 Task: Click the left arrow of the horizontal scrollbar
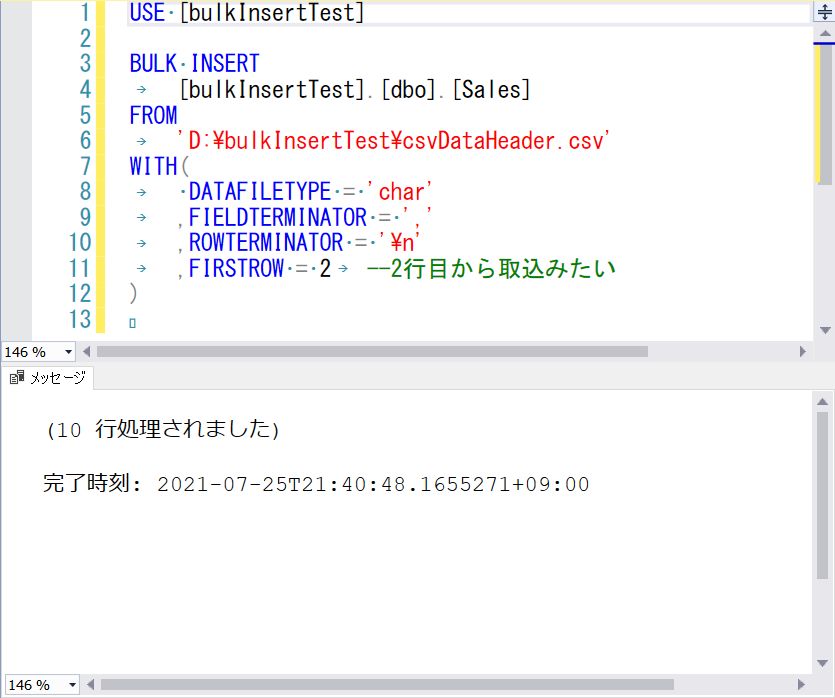tap(86, 351)
